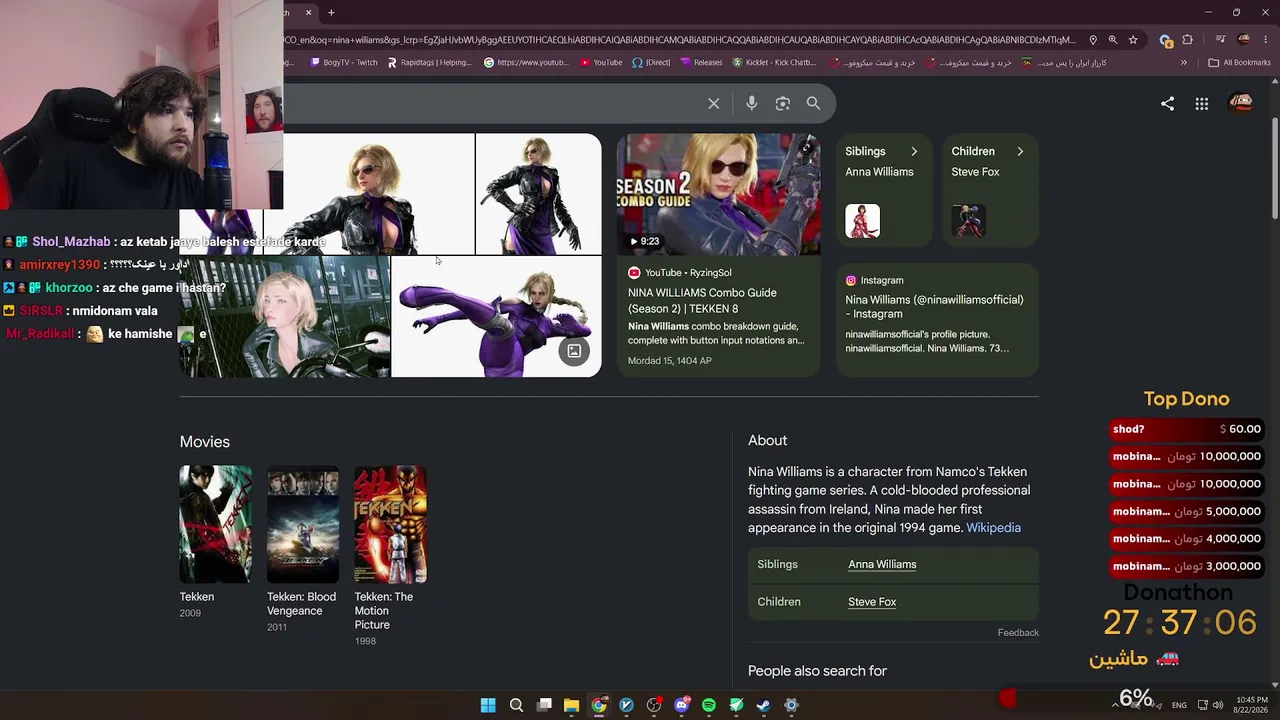Open the taskbar clock and date
The width and height of the screenshot is (1280, 720).
[1251, 705]
